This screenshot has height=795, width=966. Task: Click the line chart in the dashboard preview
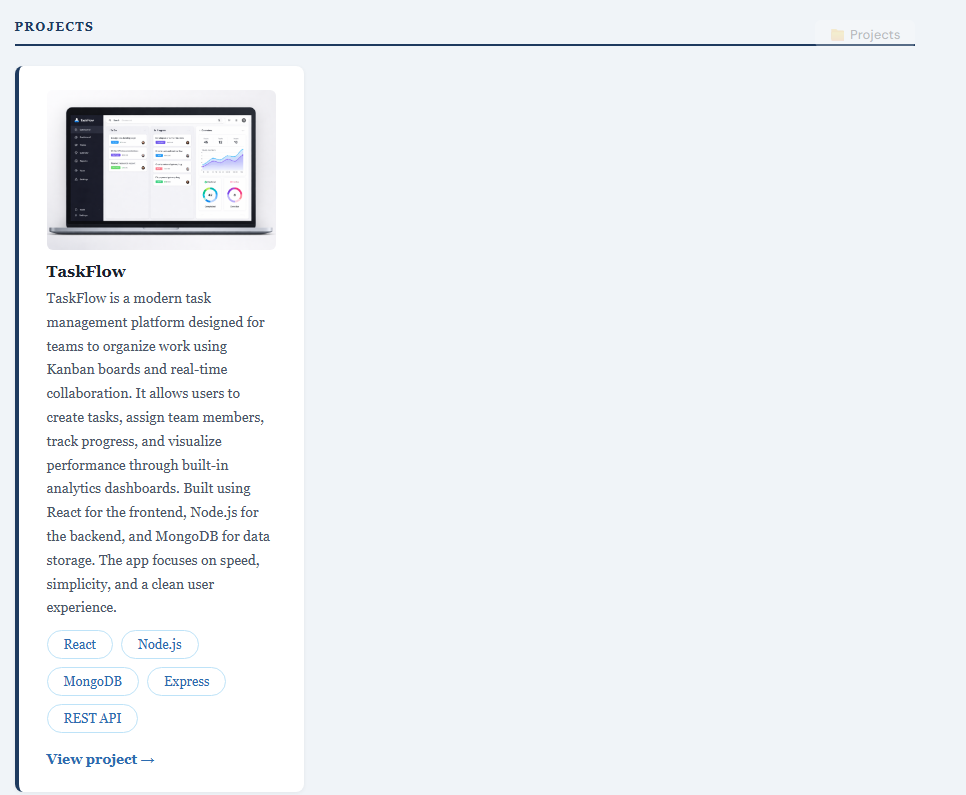click(x=223, y=158)
